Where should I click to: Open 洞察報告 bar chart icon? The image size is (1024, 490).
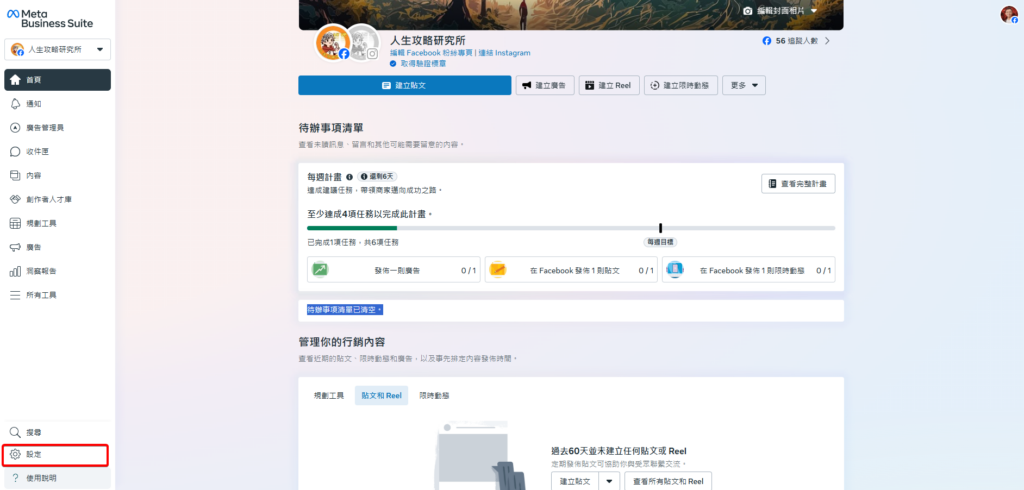coord(15,271)
